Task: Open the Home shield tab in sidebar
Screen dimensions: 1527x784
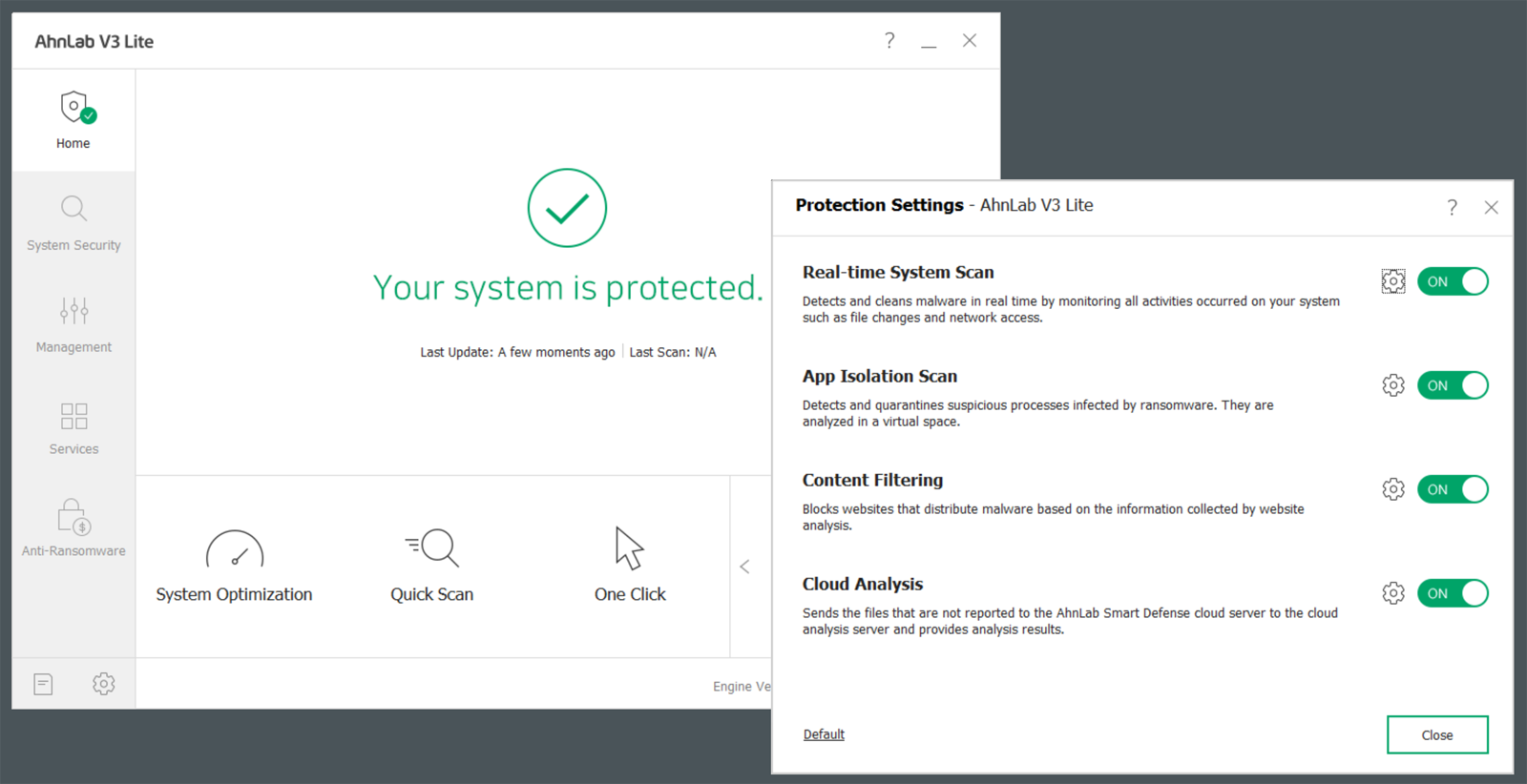Action: click(73, 120)
